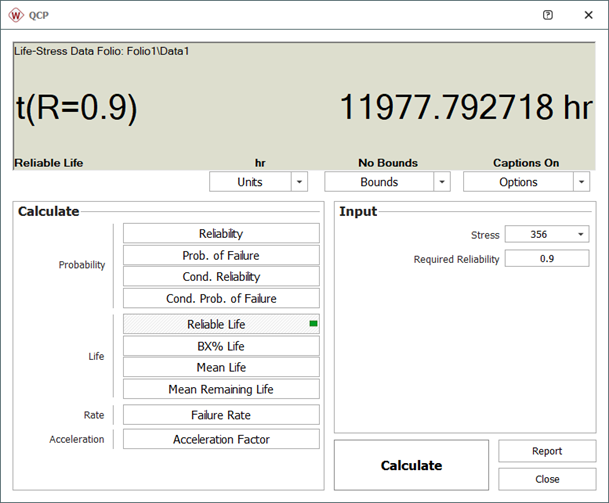Viewport: 609px width, 503px height.
Task: Open the help question mark icon
Action: tap(547, 15)
